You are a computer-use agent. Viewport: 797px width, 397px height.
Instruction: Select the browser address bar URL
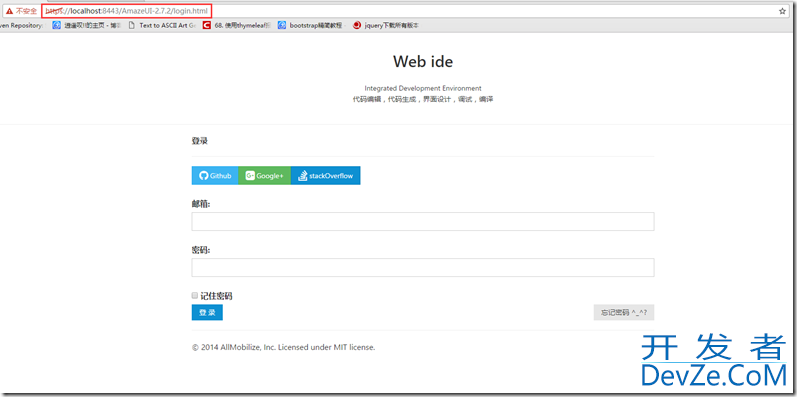pyautogui.click(x=126, y=11)
